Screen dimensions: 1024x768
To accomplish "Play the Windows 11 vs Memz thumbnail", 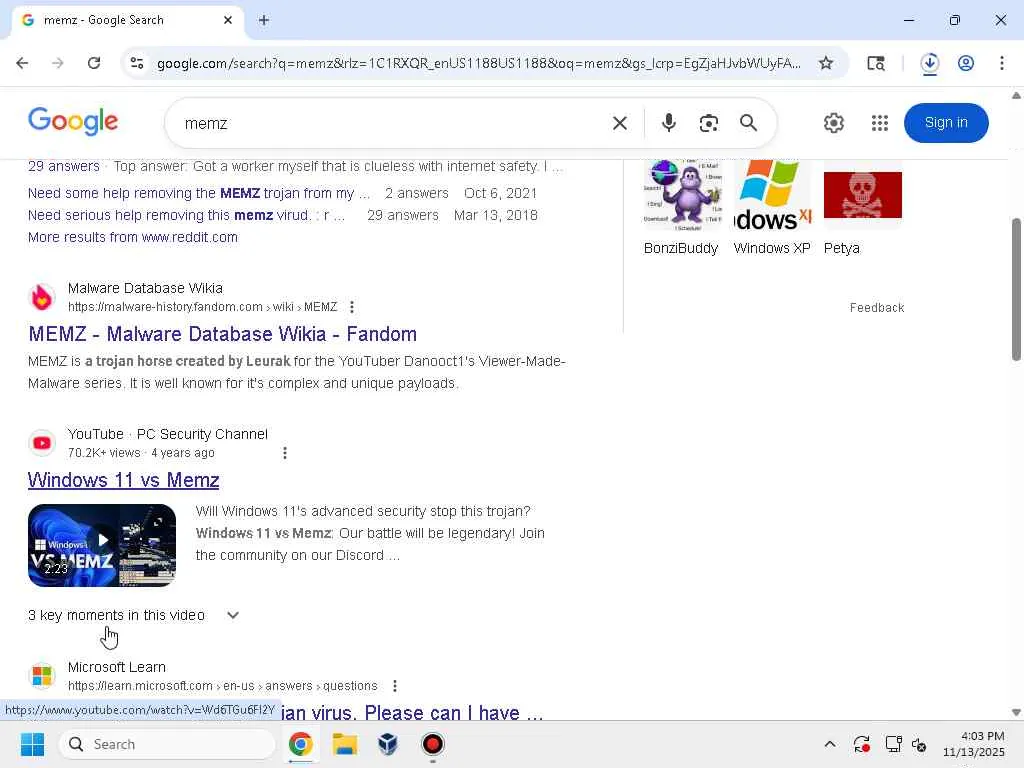I will 102,545.
